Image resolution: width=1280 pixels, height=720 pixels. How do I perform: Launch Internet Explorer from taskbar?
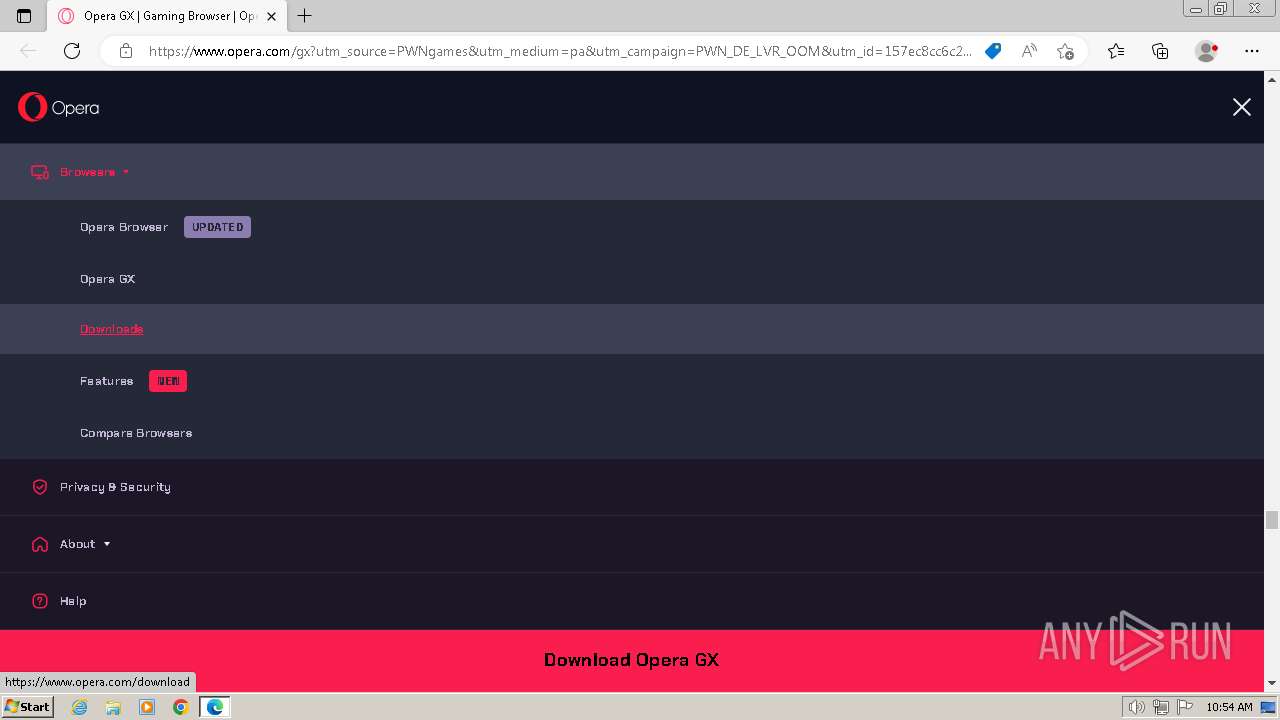[x=79, y=707]
